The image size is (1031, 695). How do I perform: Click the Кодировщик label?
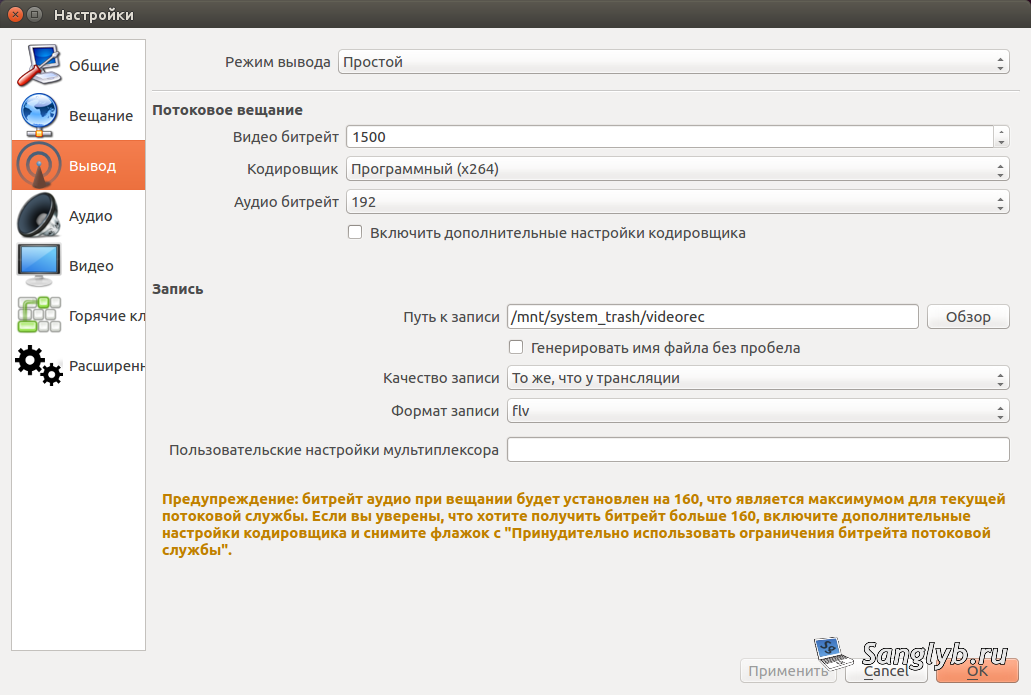tap(293, 169)
